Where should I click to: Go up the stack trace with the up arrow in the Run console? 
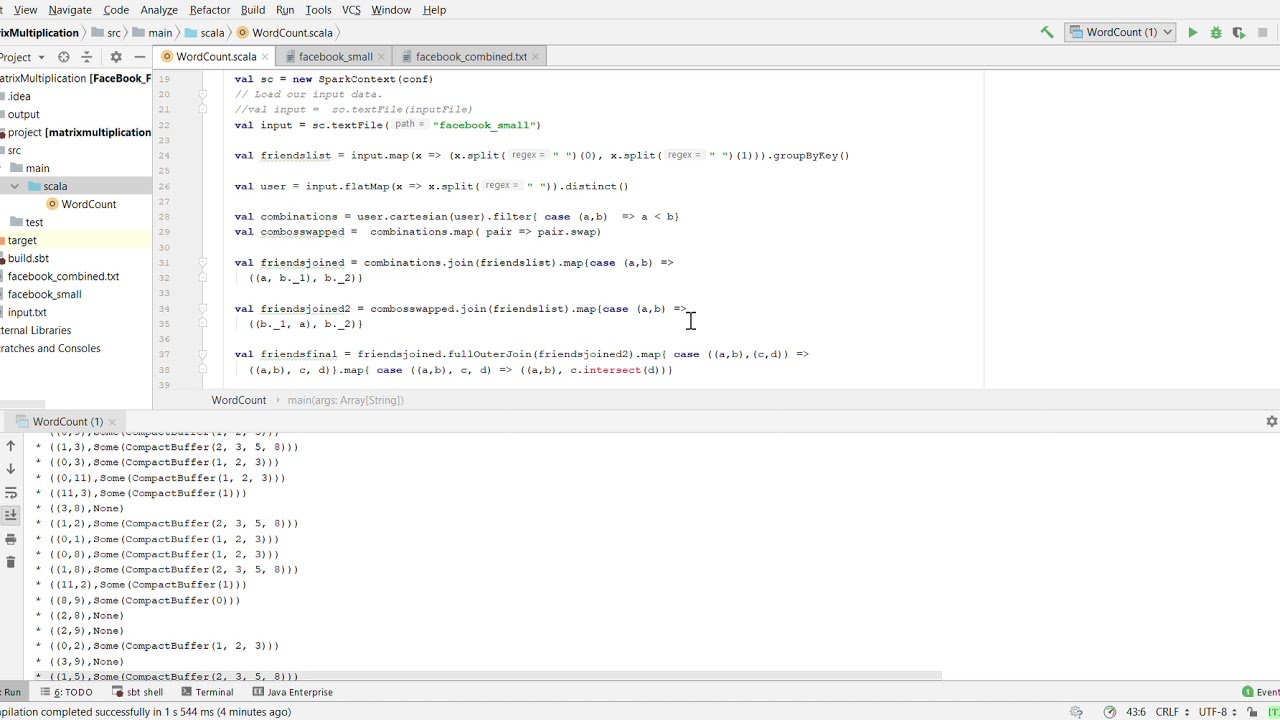(x=11, y=446)
